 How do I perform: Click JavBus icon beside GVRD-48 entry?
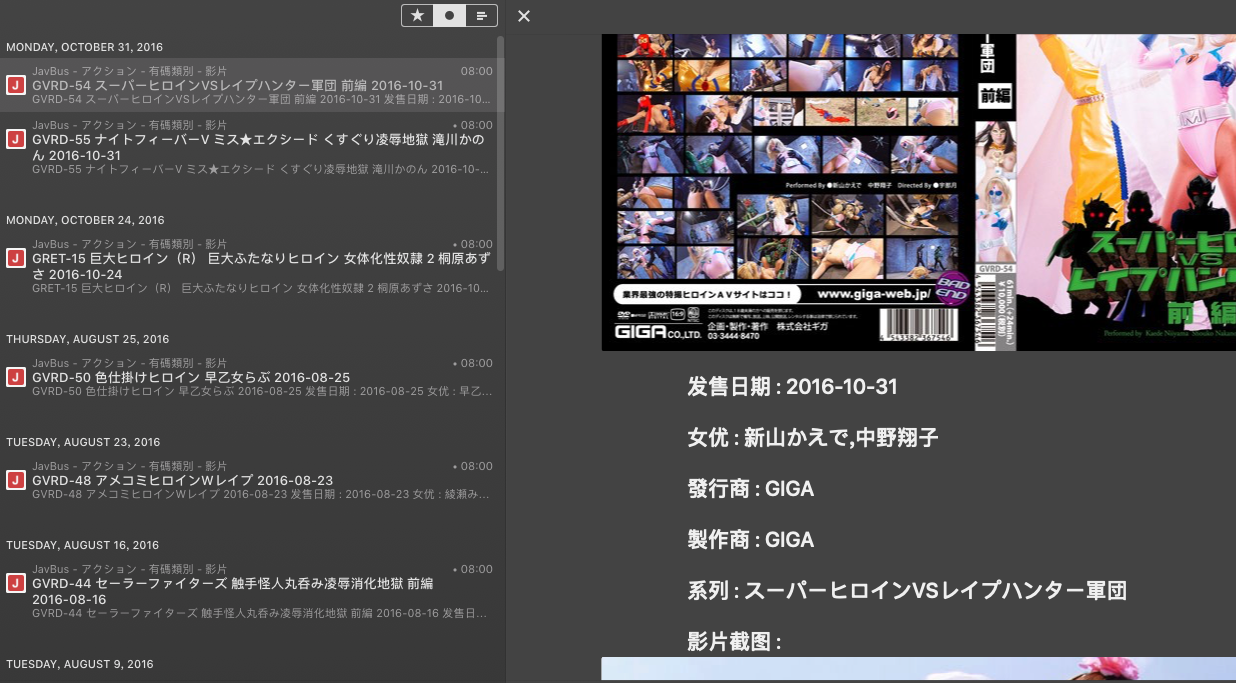pyautogui.click(x=15, y=480)
